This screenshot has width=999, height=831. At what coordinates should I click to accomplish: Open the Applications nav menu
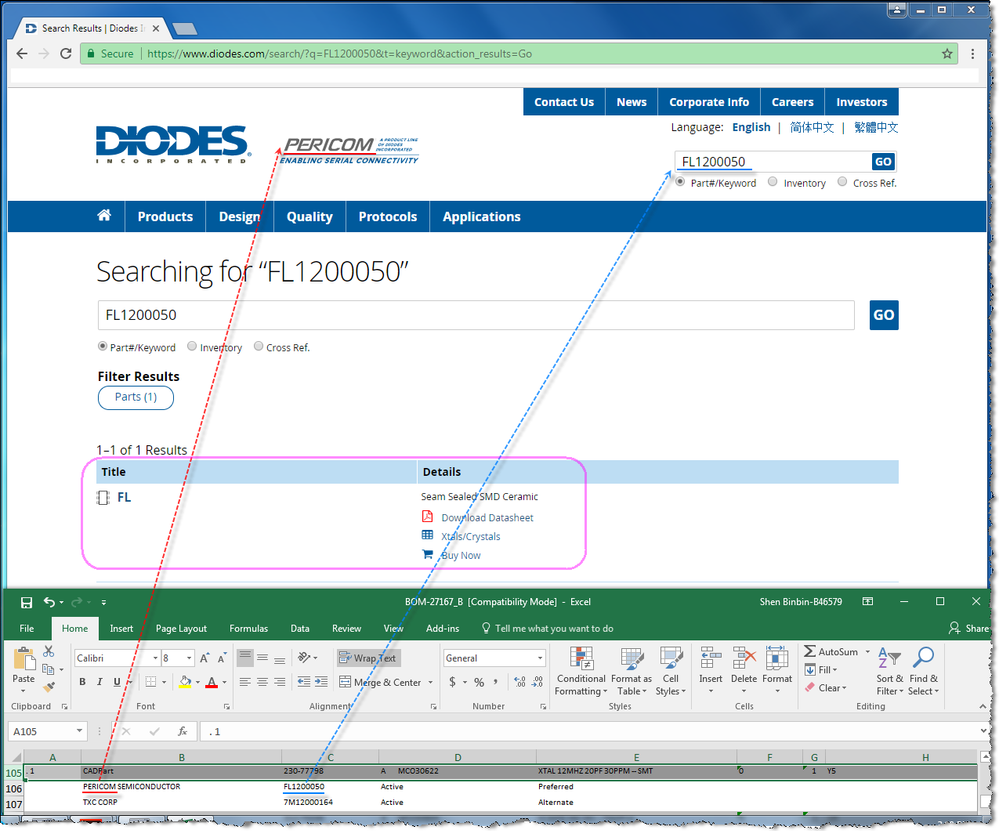481,217
